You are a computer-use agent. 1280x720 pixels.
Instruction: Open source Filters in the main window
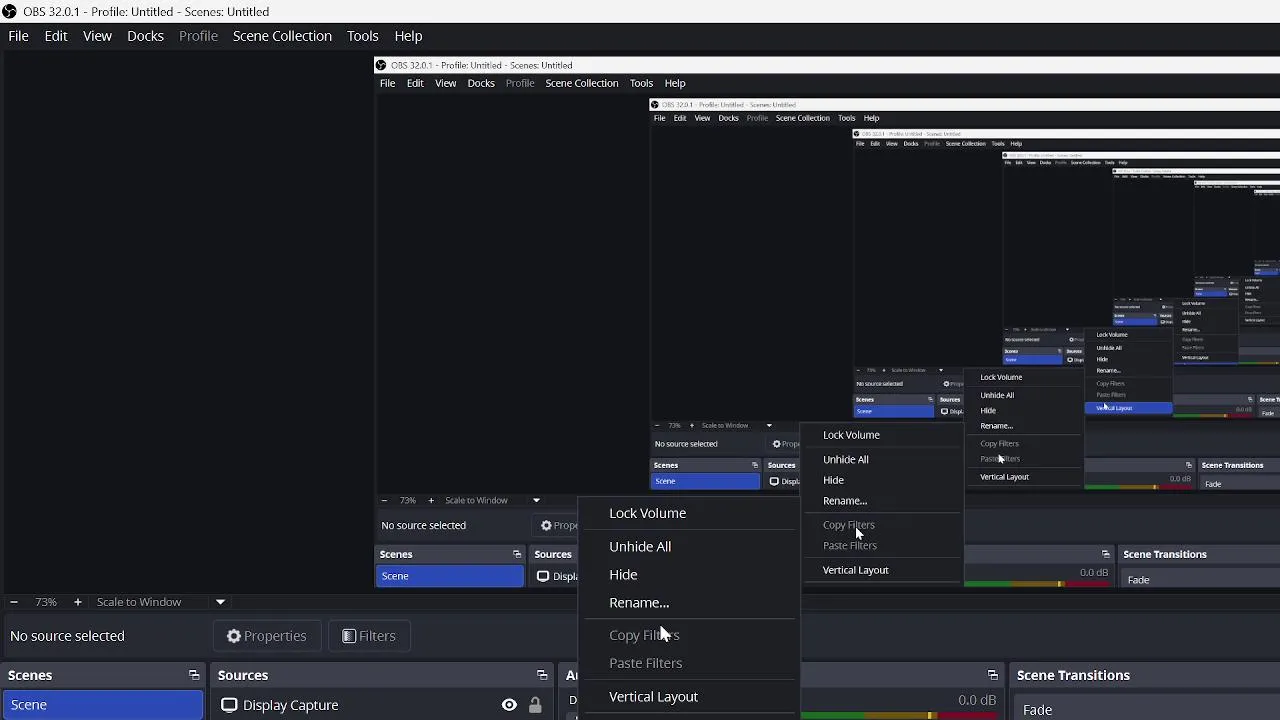[x=369, y=636]
